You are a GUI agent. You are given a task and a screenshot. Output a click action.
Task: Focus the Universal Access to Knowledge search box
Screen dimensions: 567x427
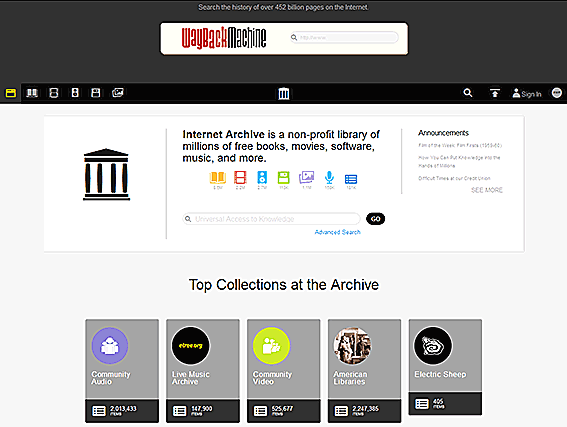(272, 219)
